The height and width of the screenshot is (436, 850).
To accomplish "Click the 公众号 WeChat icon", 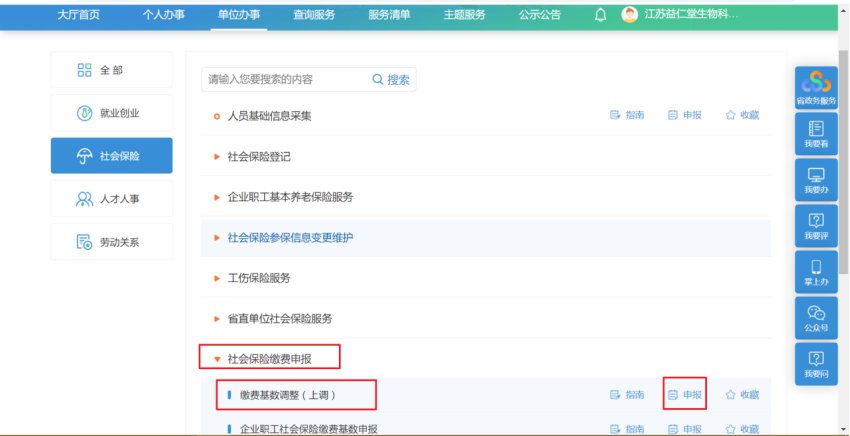I will (x=818, y=317).
